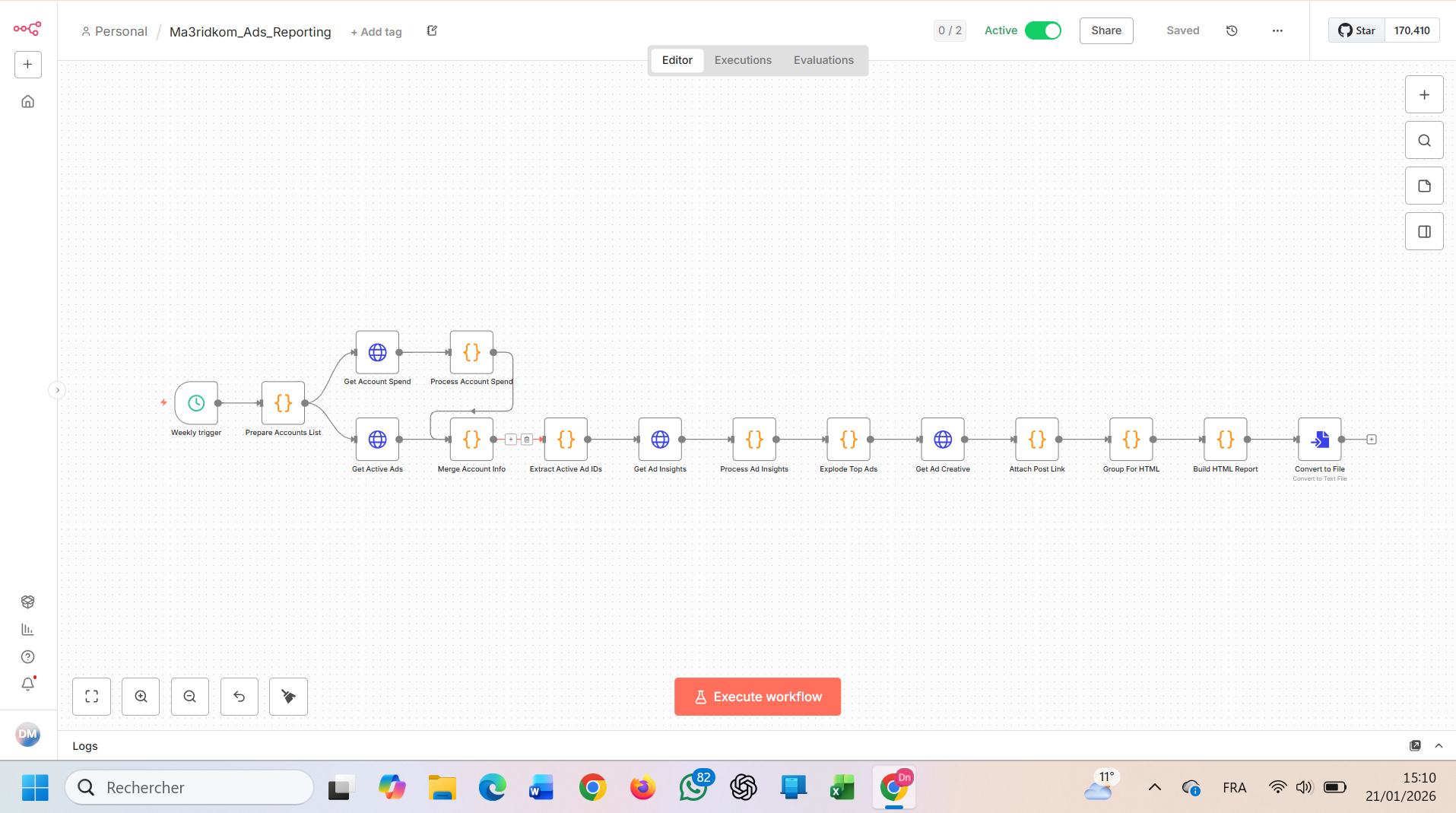Select the Get Ad Insights node
The image size is (1456, 813).
pos(659,439)
